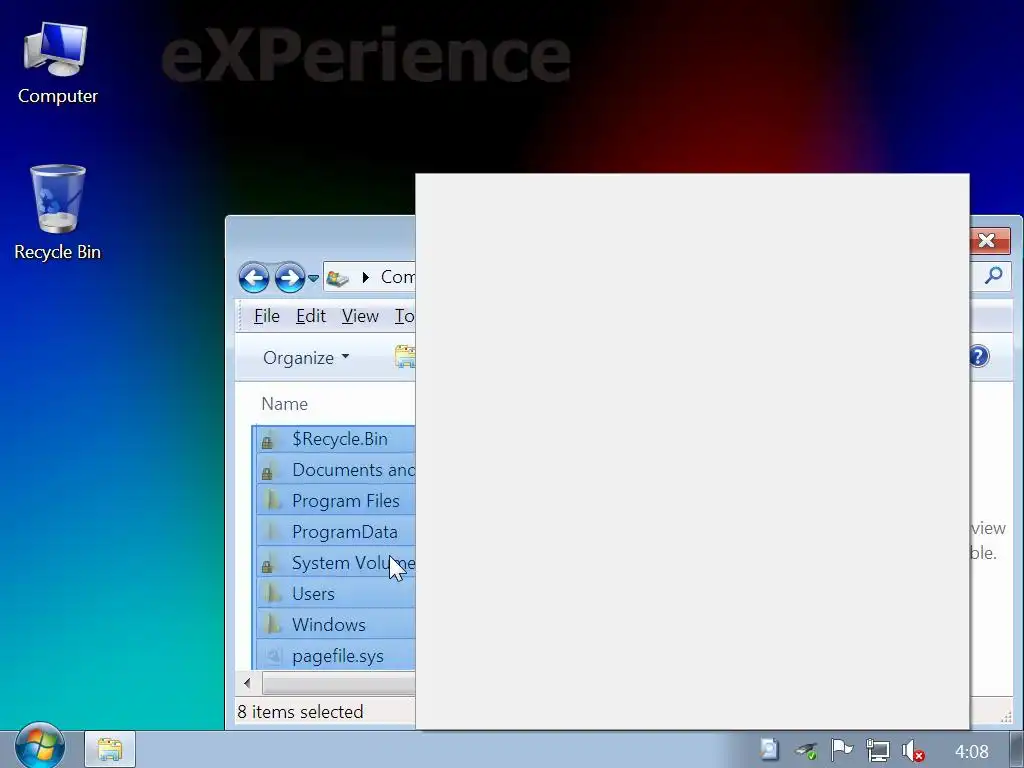Select the Program Files folder
This screenshot has width=1024, height=768.
click(334, 501)
